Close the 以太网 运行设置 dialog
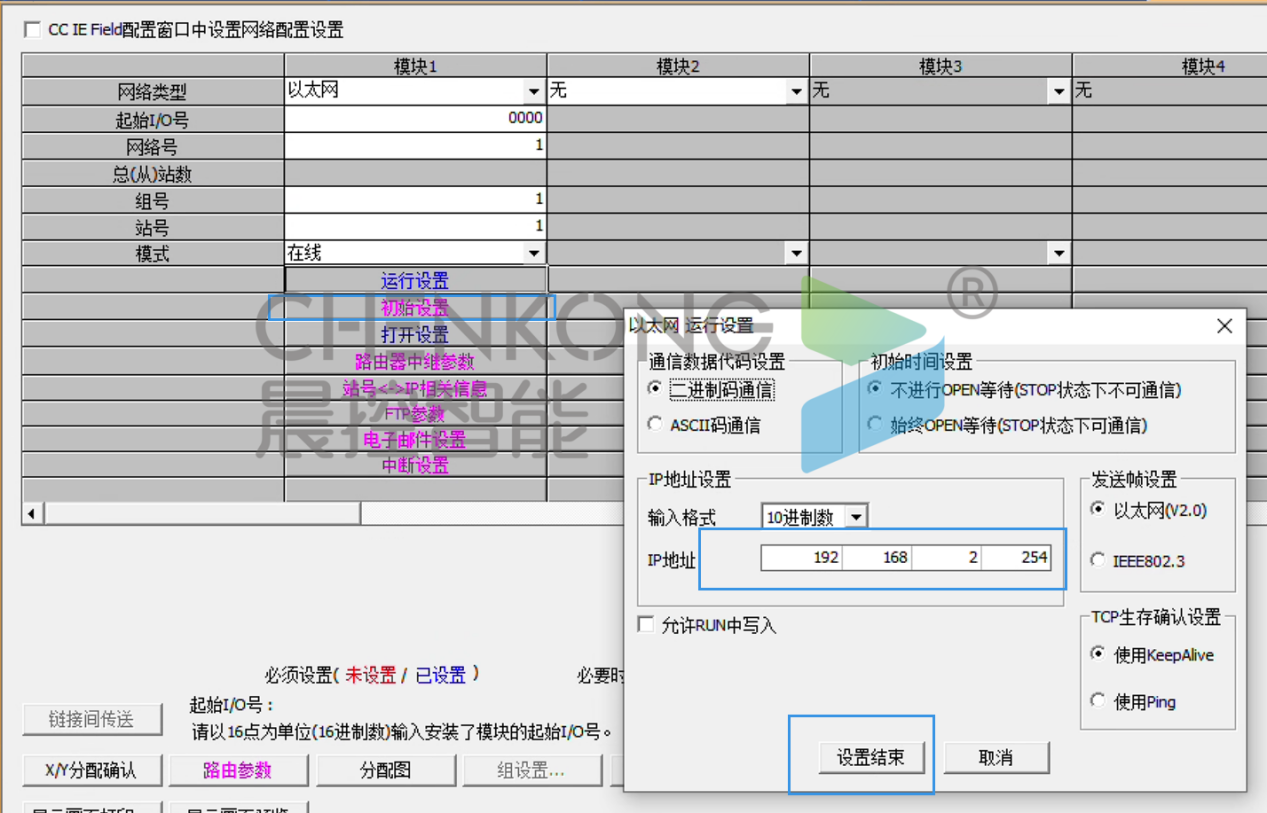Image resolution: width=1267 pixels, height=813 pixels. 1224,326
